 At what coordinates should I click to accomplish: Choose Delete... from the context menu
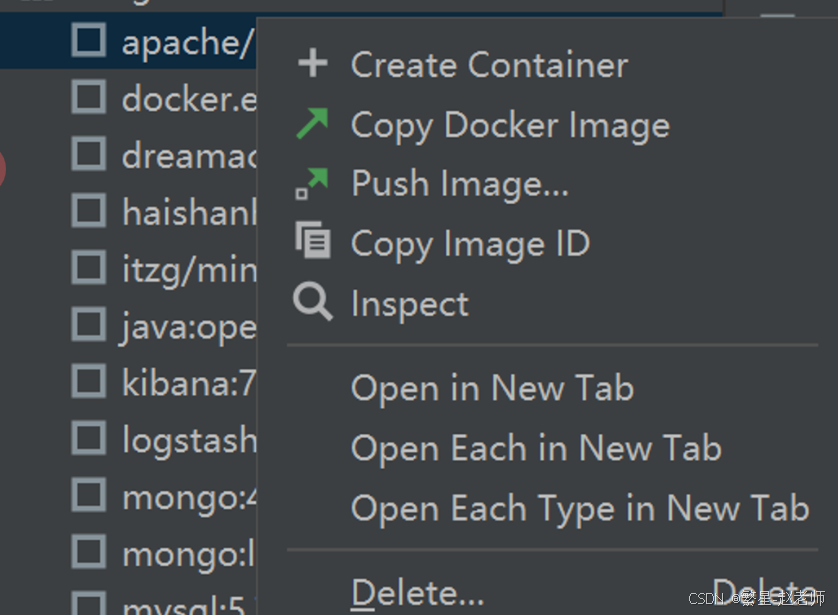click(x=418, y=594)
